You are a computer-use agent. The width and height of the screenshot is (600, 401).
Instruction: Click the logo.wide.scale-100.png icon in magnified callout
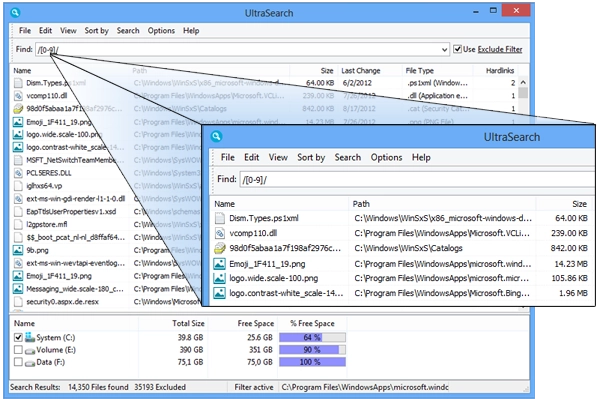(220, 279)
